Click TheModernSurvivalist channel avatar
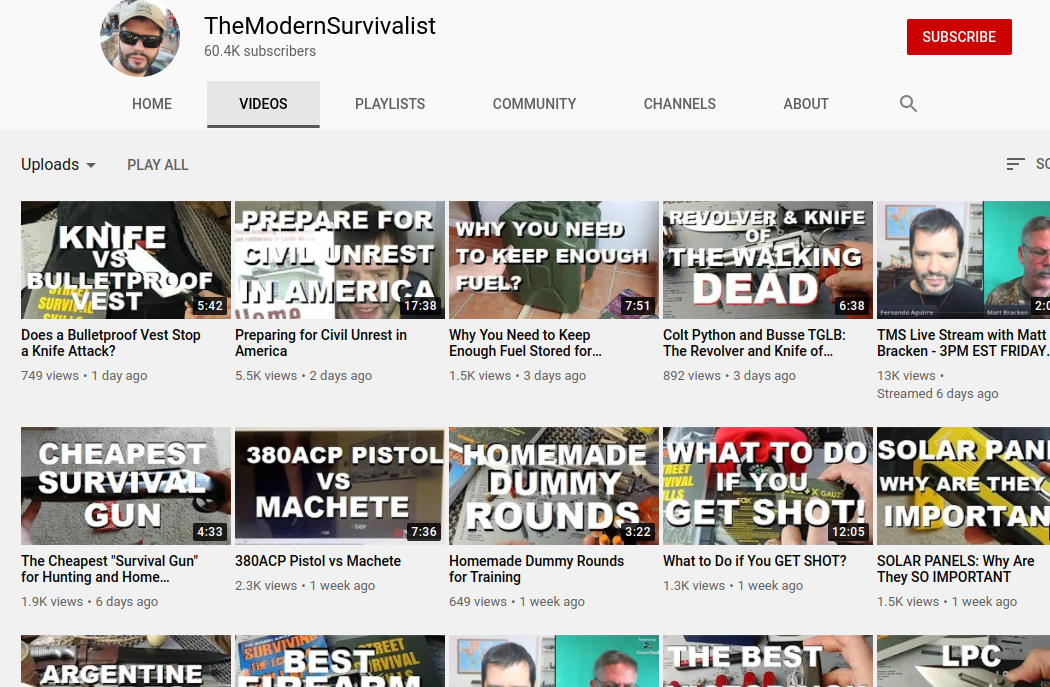The height and width of the screenshot is (687, 1050). point(140,37)
